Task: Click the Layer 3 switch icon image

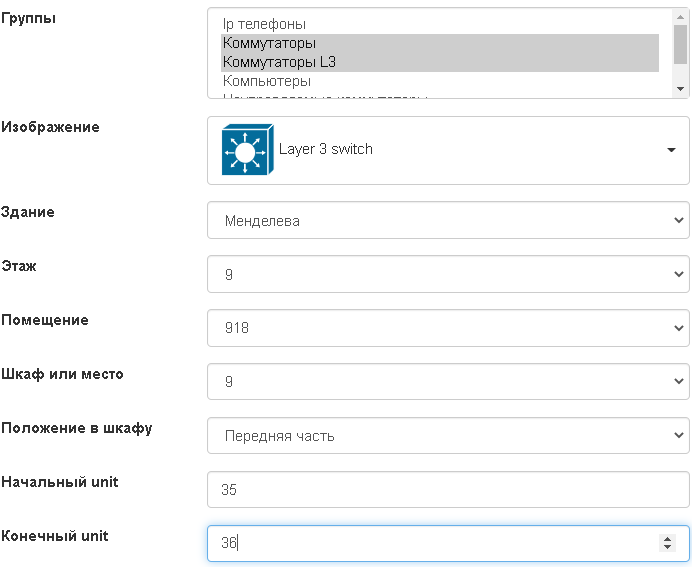Action: pos(247,150)
